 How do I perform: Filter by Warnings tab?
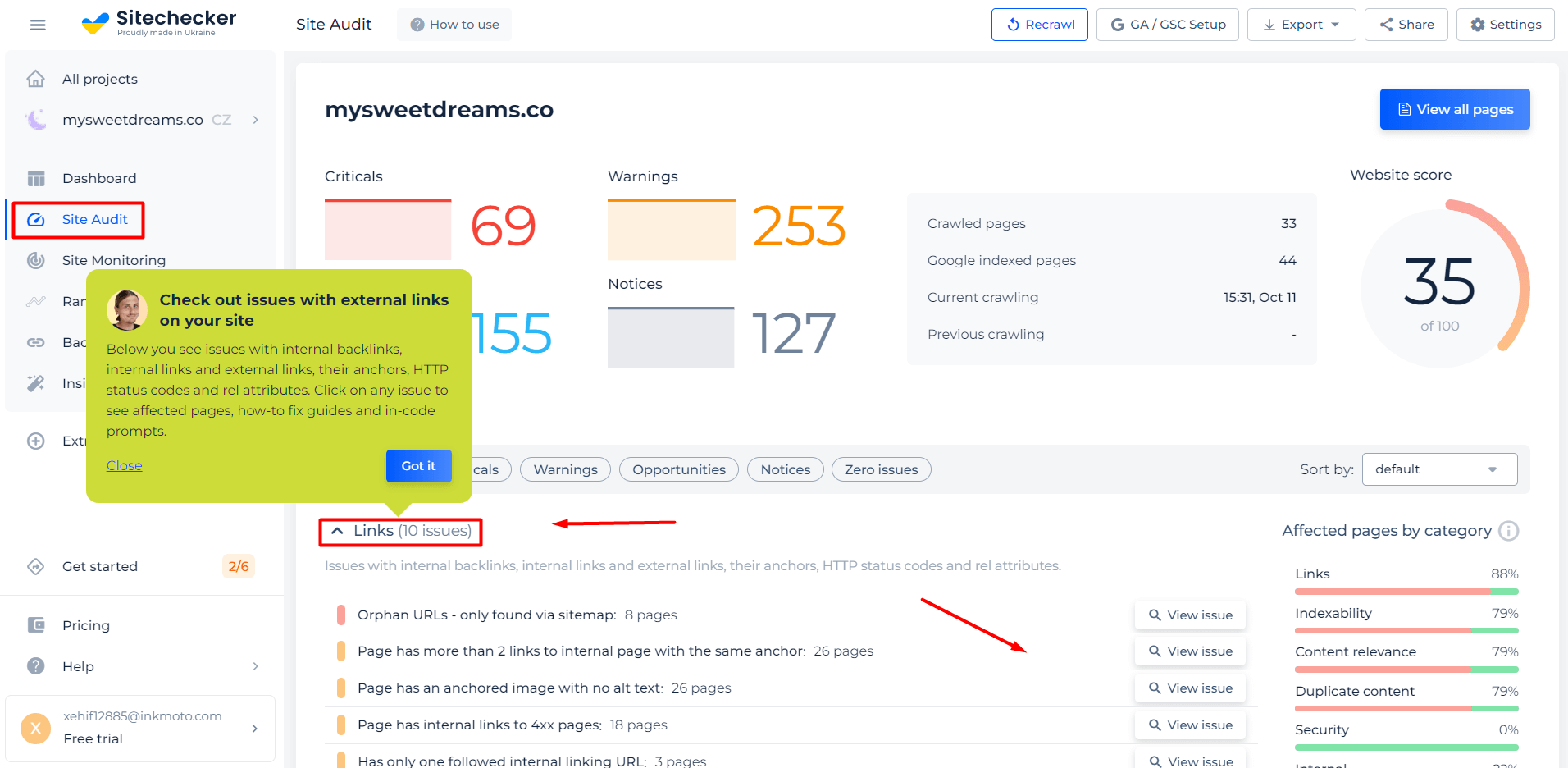(566, 469)
